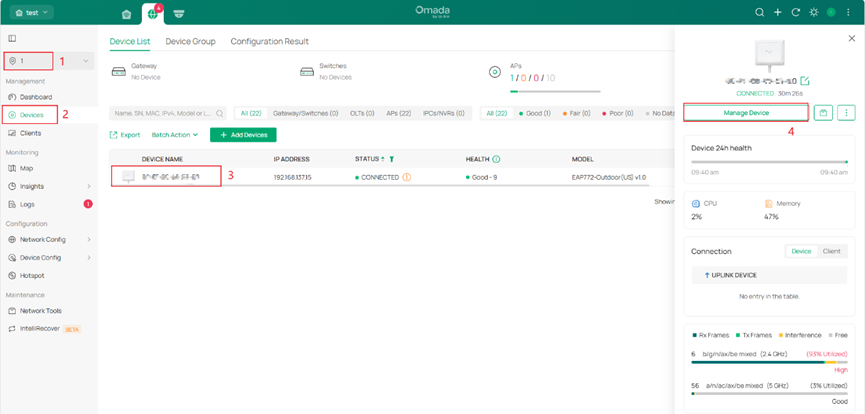Click the APs status count summary
This screenshot has height=414, width=865.
(532, 78)
